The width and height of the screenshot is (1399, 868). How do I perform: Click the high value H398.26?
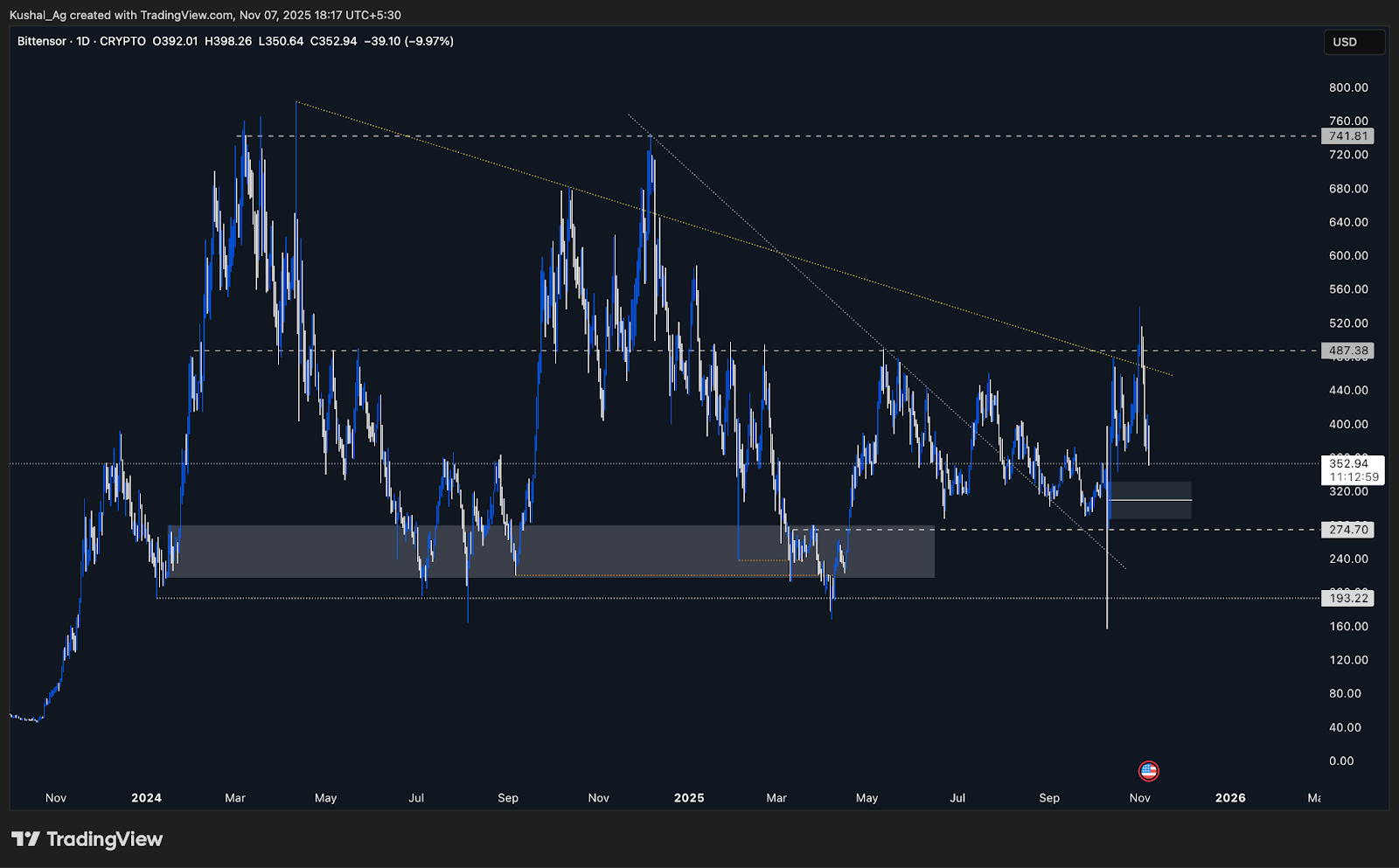(x=228, y=41)
